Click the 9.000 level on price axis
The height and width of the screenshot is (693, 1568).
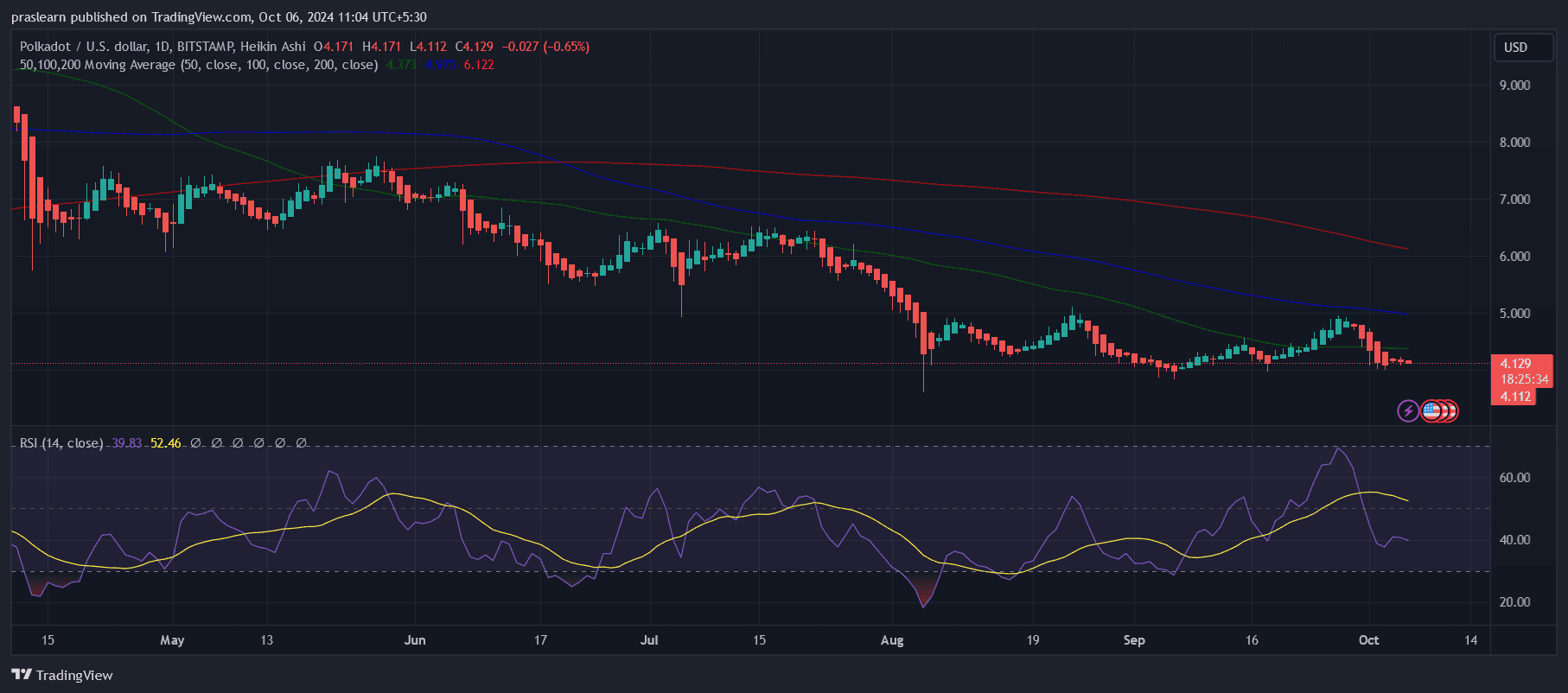(x=1514, y=86)
